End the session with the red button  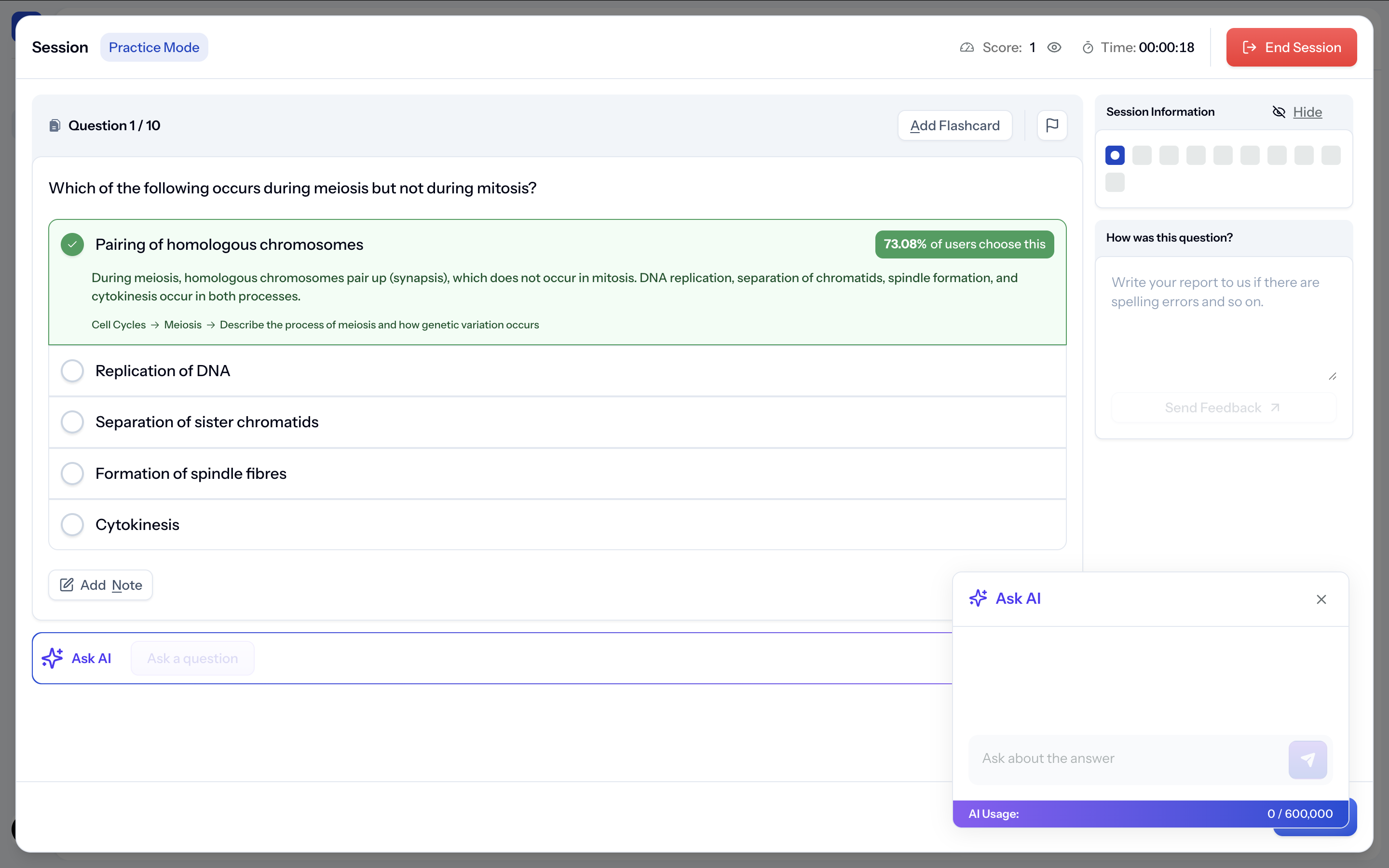tap(1291, 48)
